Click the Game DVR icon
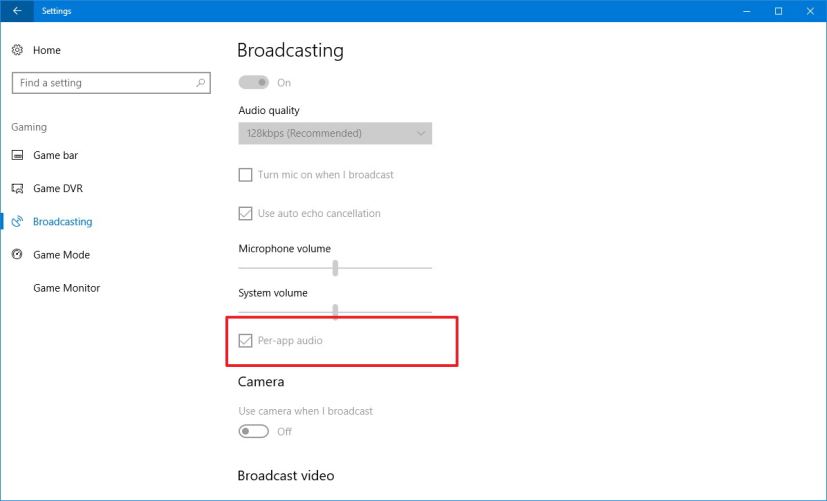Screen dimensions: 827x501 [x=17, y=188]
